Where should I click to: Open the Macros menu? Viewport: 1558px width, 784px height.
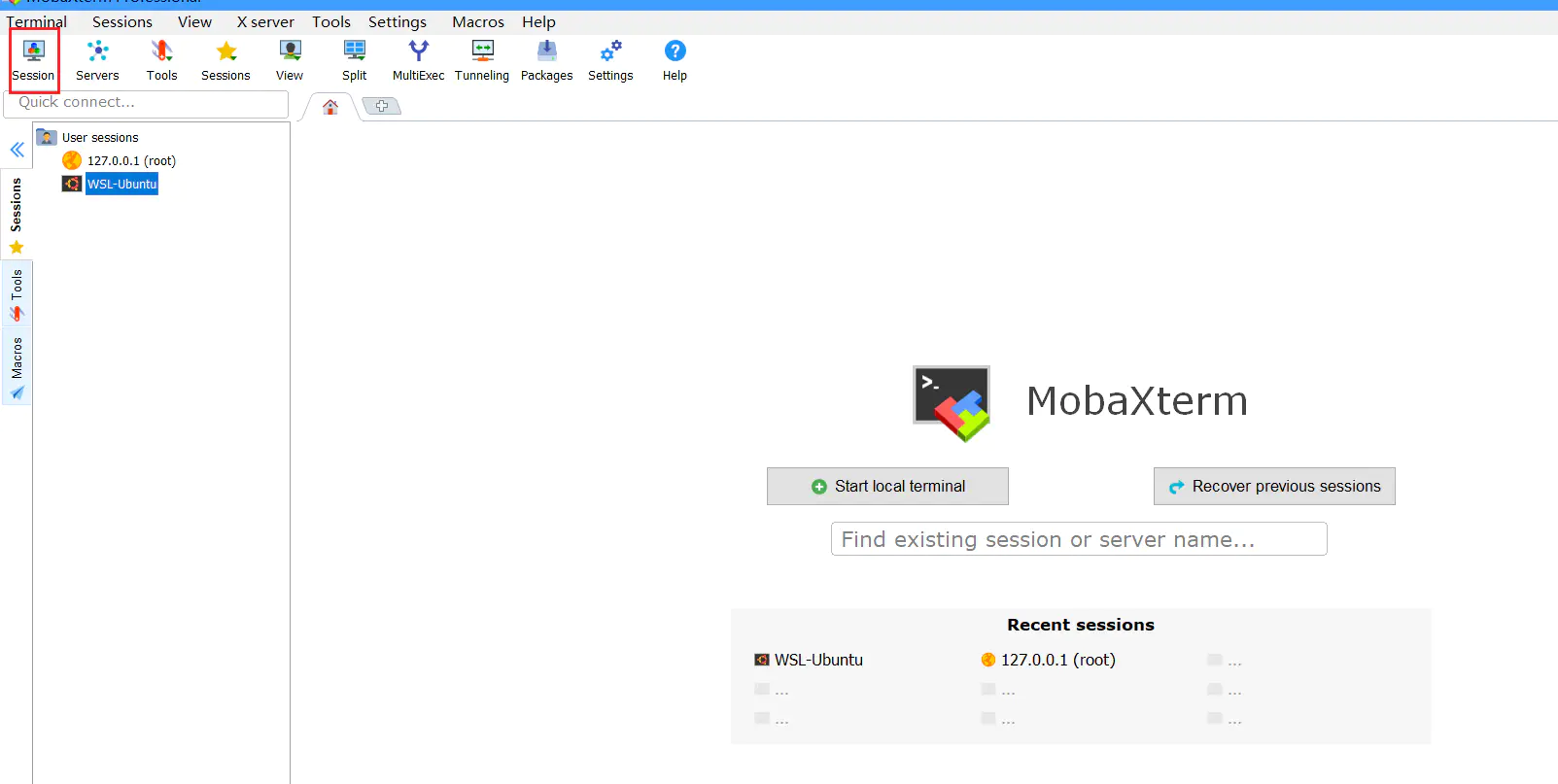pyautogui.click(x=478, y=21)
